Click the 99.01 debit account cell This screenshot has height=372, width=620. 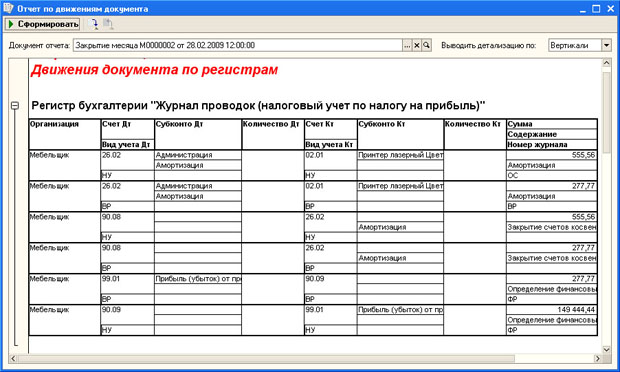[128, 283]
